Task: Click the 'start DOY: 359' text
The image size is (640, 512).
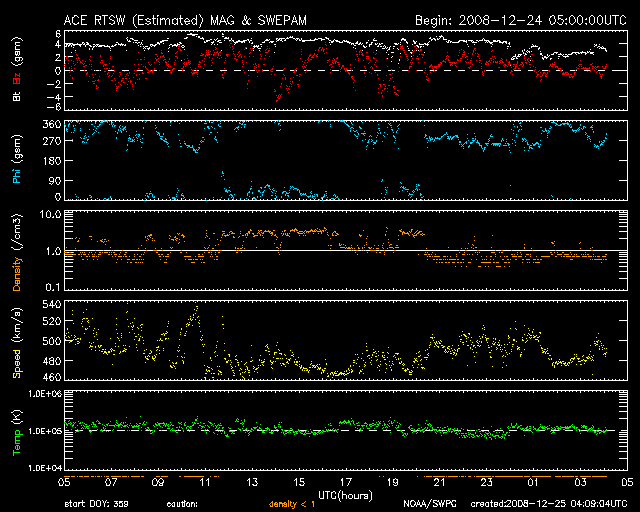Action: 97,505
